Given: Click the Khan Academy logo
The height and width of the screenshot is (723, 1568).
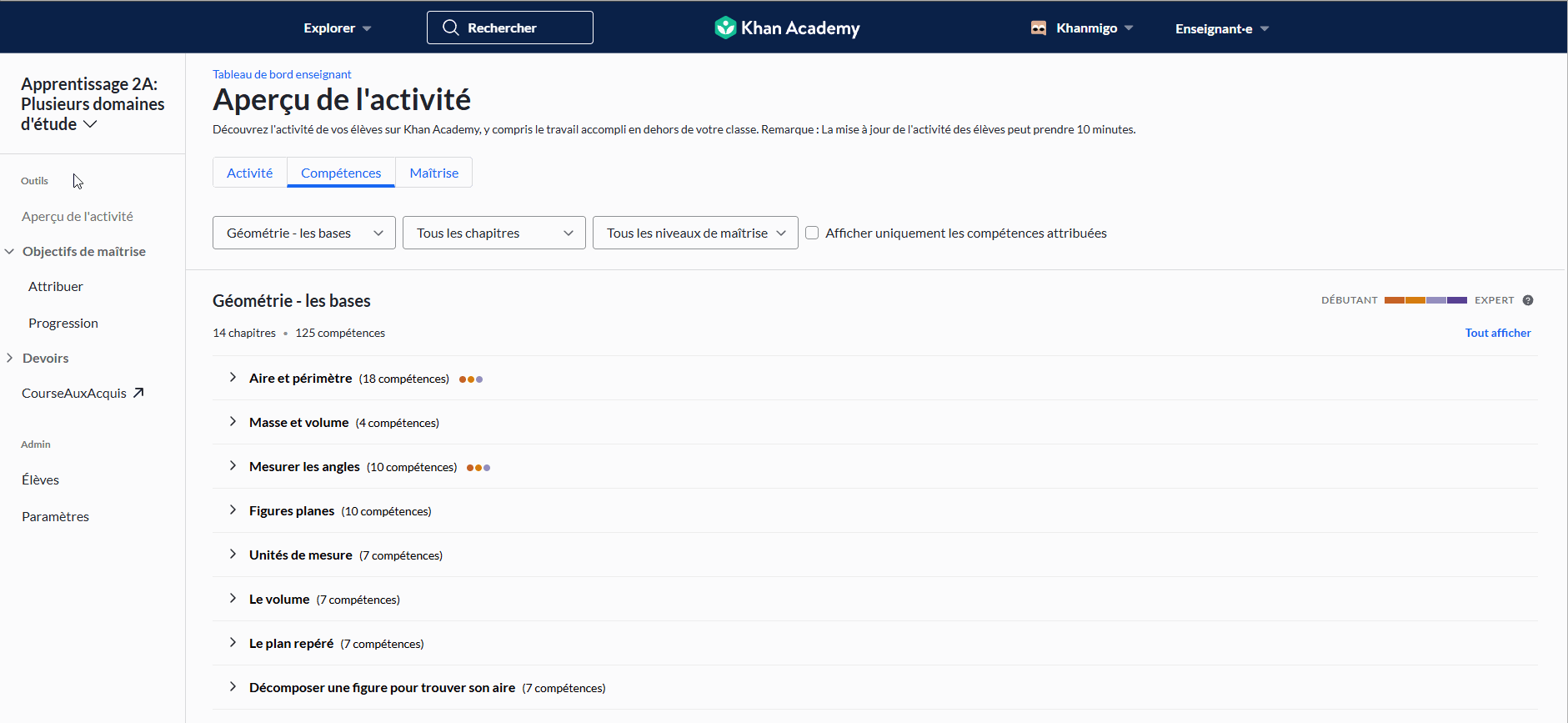Looking at the screenshot, I should click(787, 28).
